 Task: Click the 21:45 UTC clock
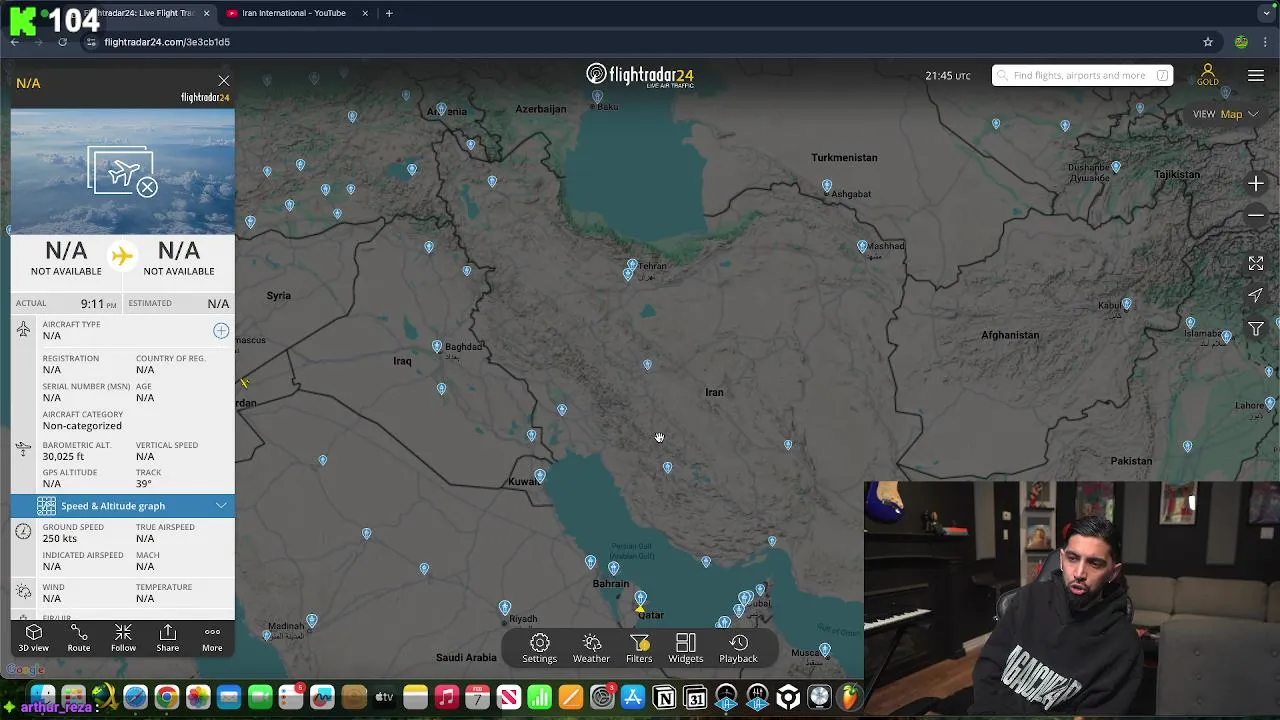click(x=948, y=76)
